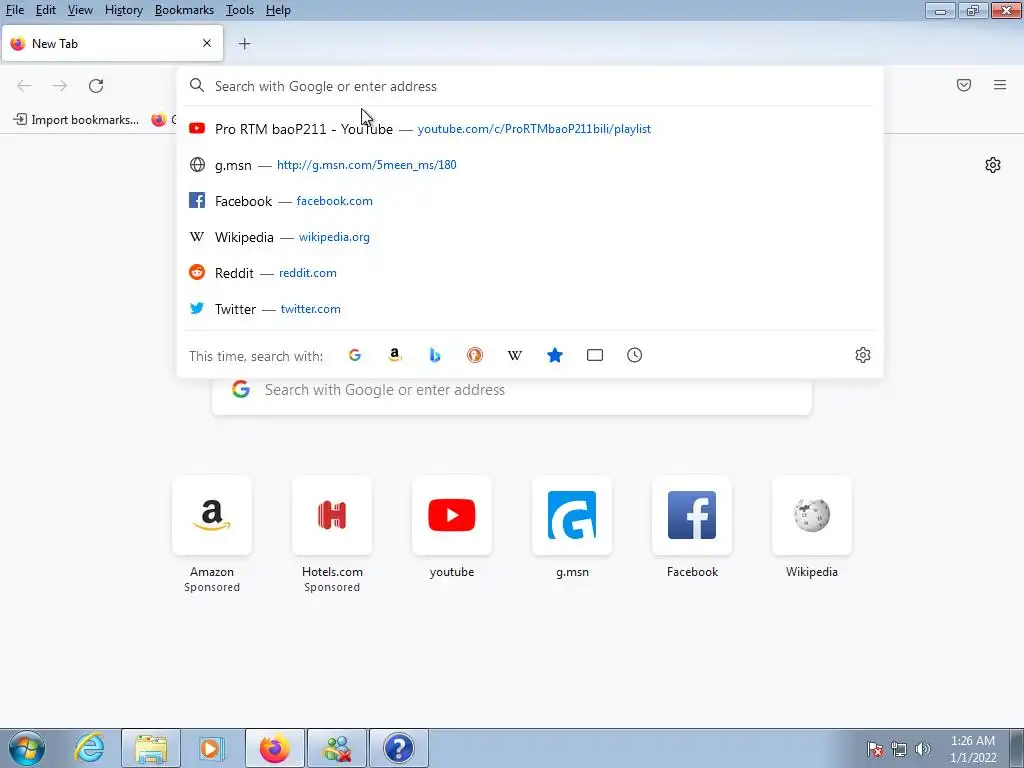This screenshot has width=1024, height=768.
Task: Click the address bar input field
Action: [x=530, y=86]
